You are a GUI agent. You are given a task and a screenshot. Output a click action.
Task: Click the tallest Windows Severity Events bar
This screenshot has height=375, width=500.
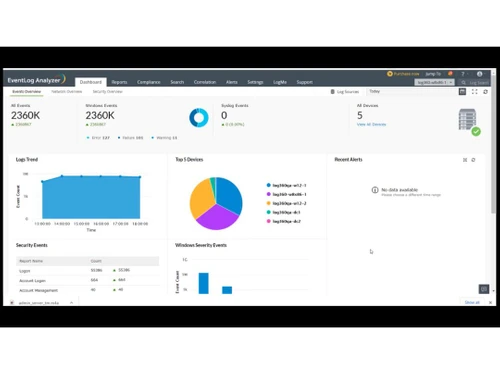coord(204,283)
